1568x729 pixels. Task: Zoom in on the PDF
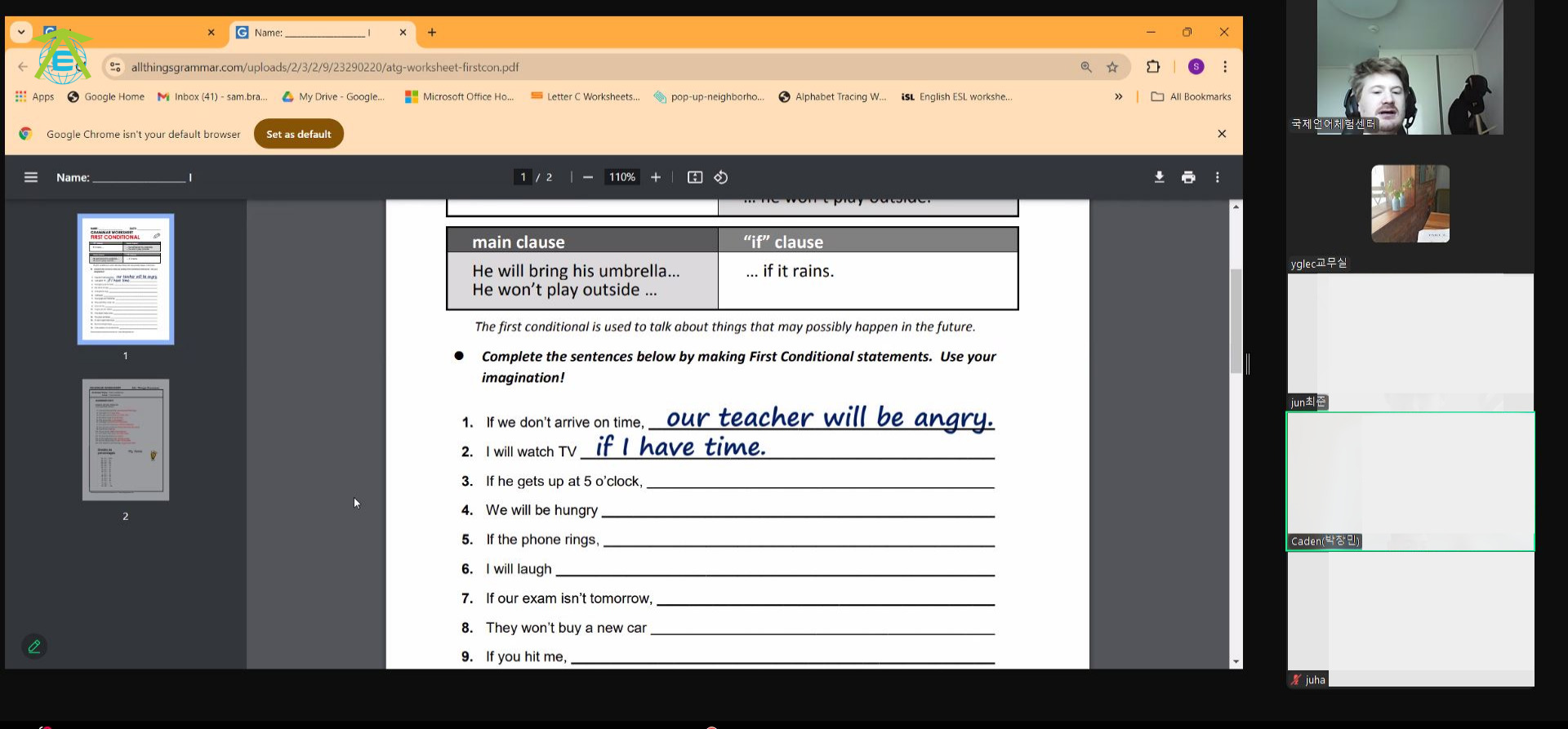(655, 177)
